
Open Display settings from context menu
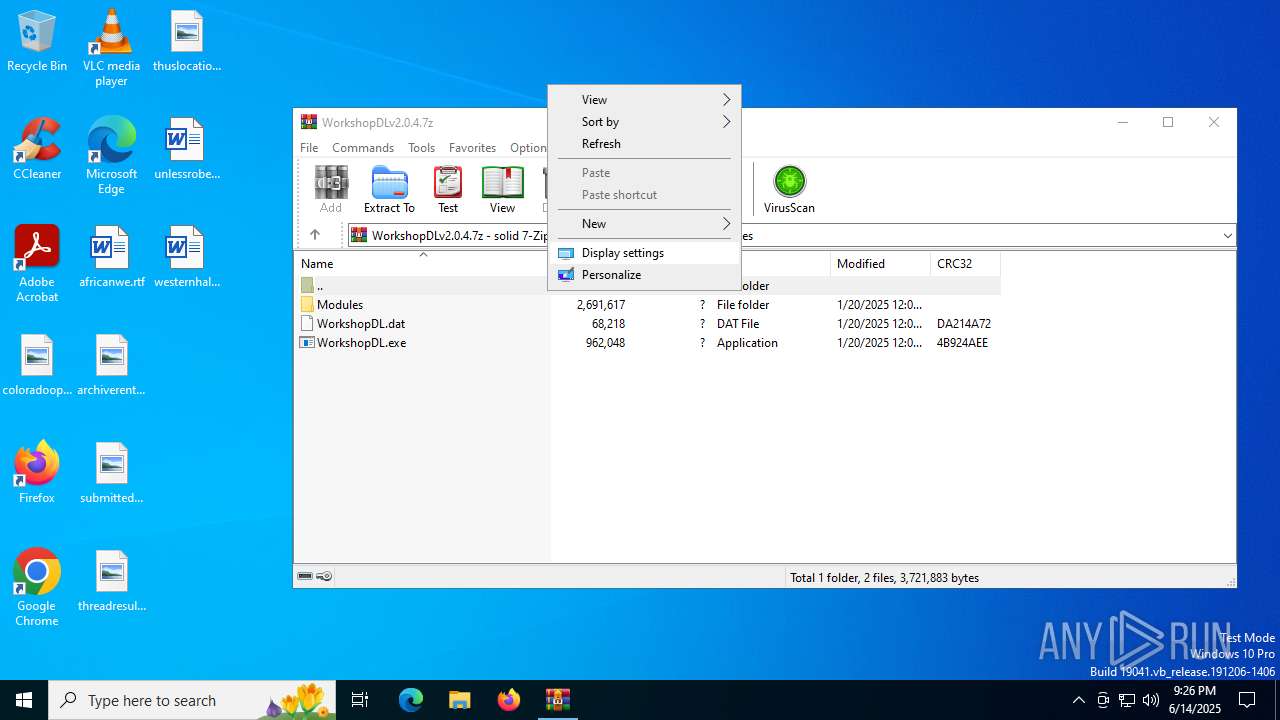[x=644, y=253]
